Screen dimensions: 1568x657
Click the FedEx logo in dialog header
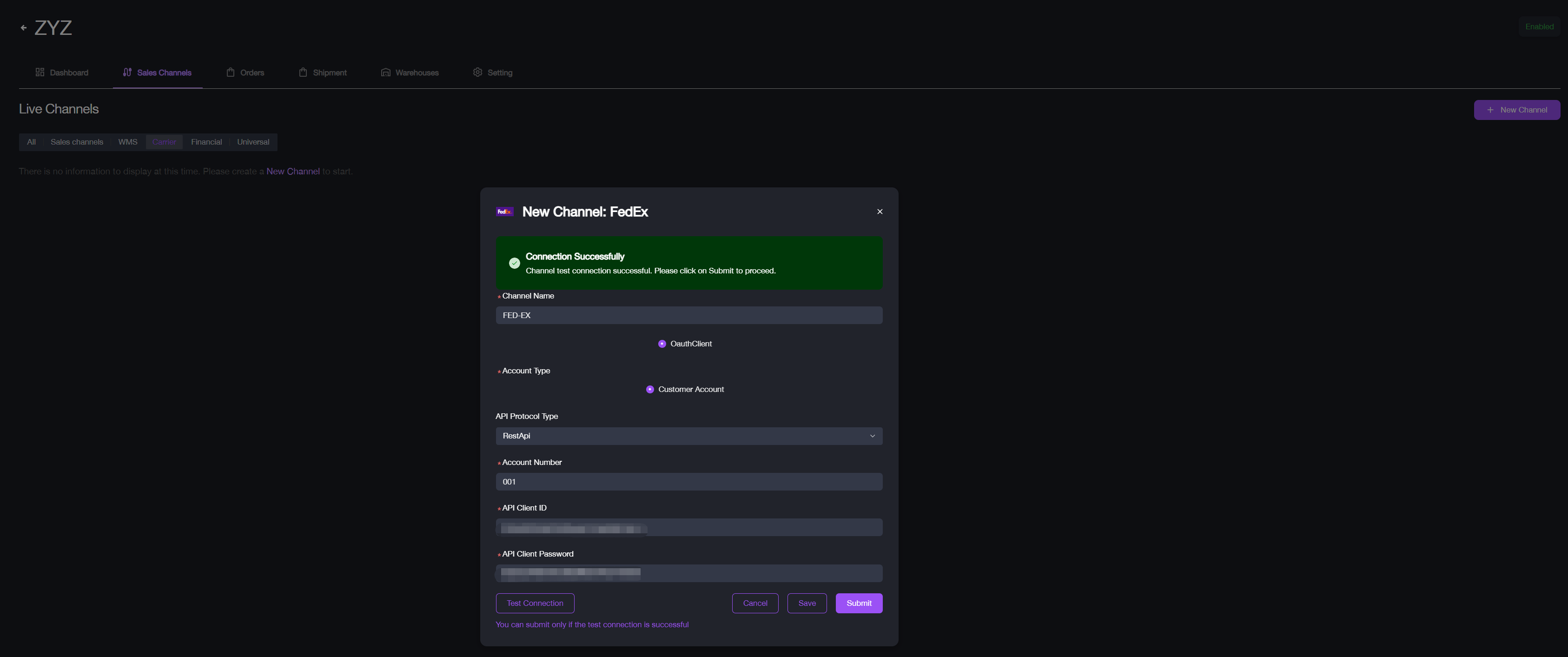(504, 212)
